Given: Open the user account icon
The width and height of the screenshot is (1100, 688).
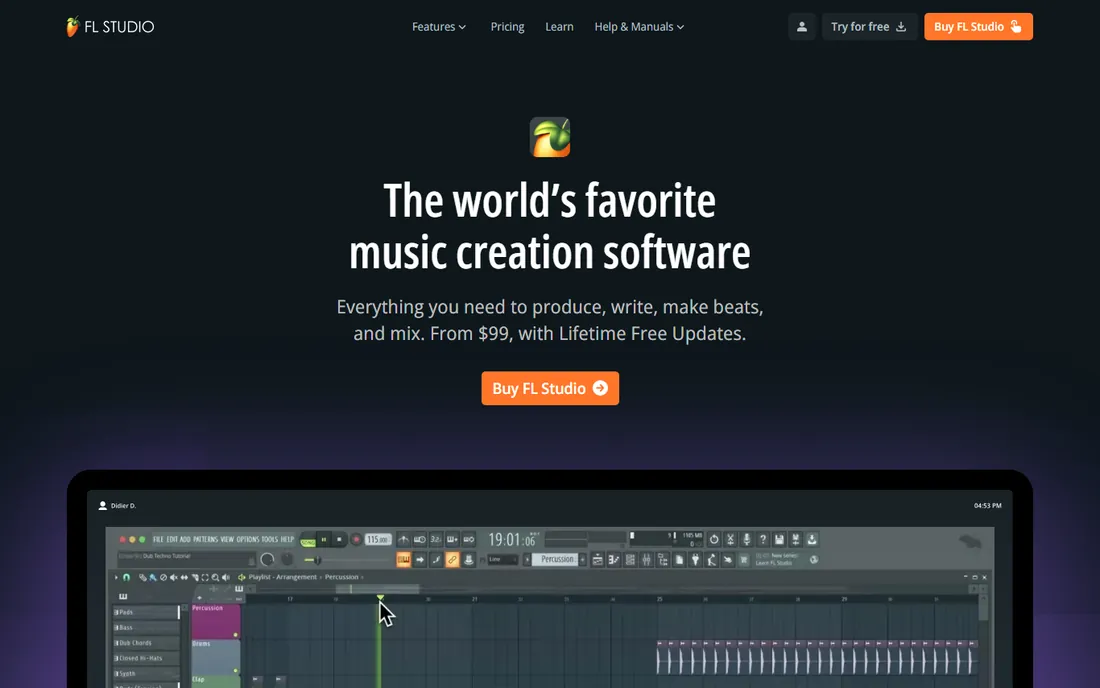Looking at the screenshot, I should (802, 27).
